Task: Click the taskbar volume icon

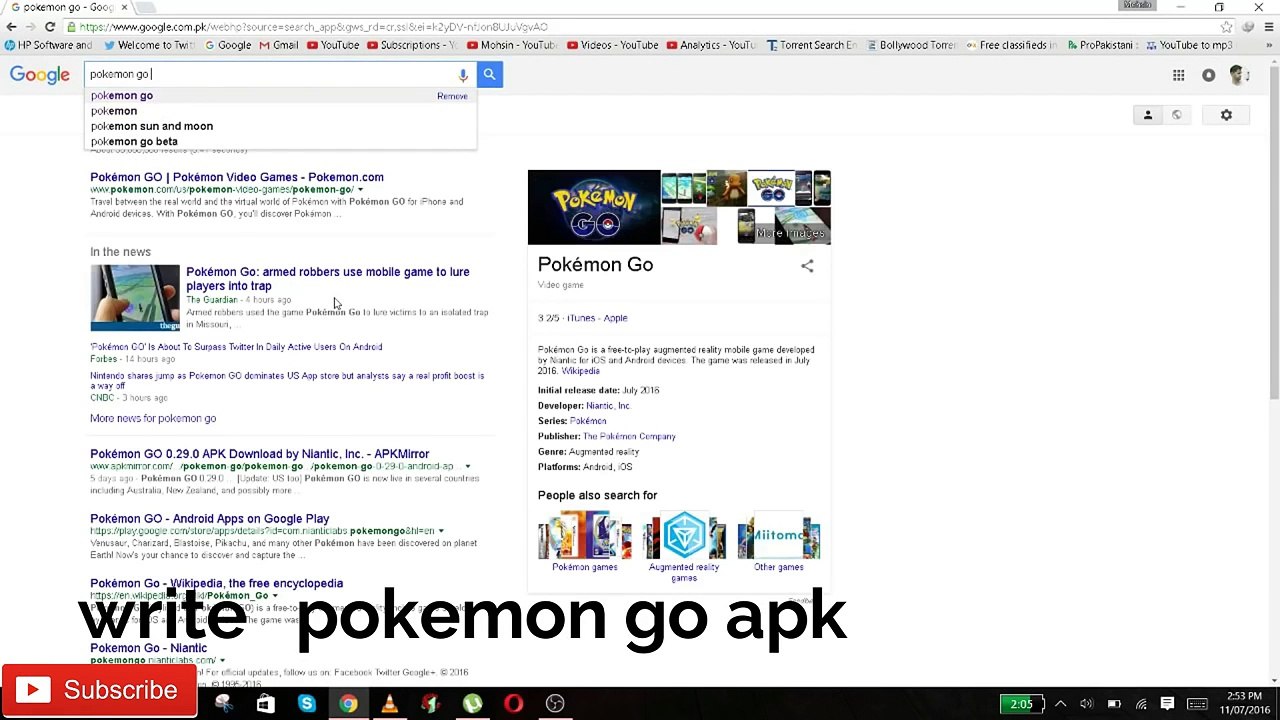Action: click(1087, 704)
